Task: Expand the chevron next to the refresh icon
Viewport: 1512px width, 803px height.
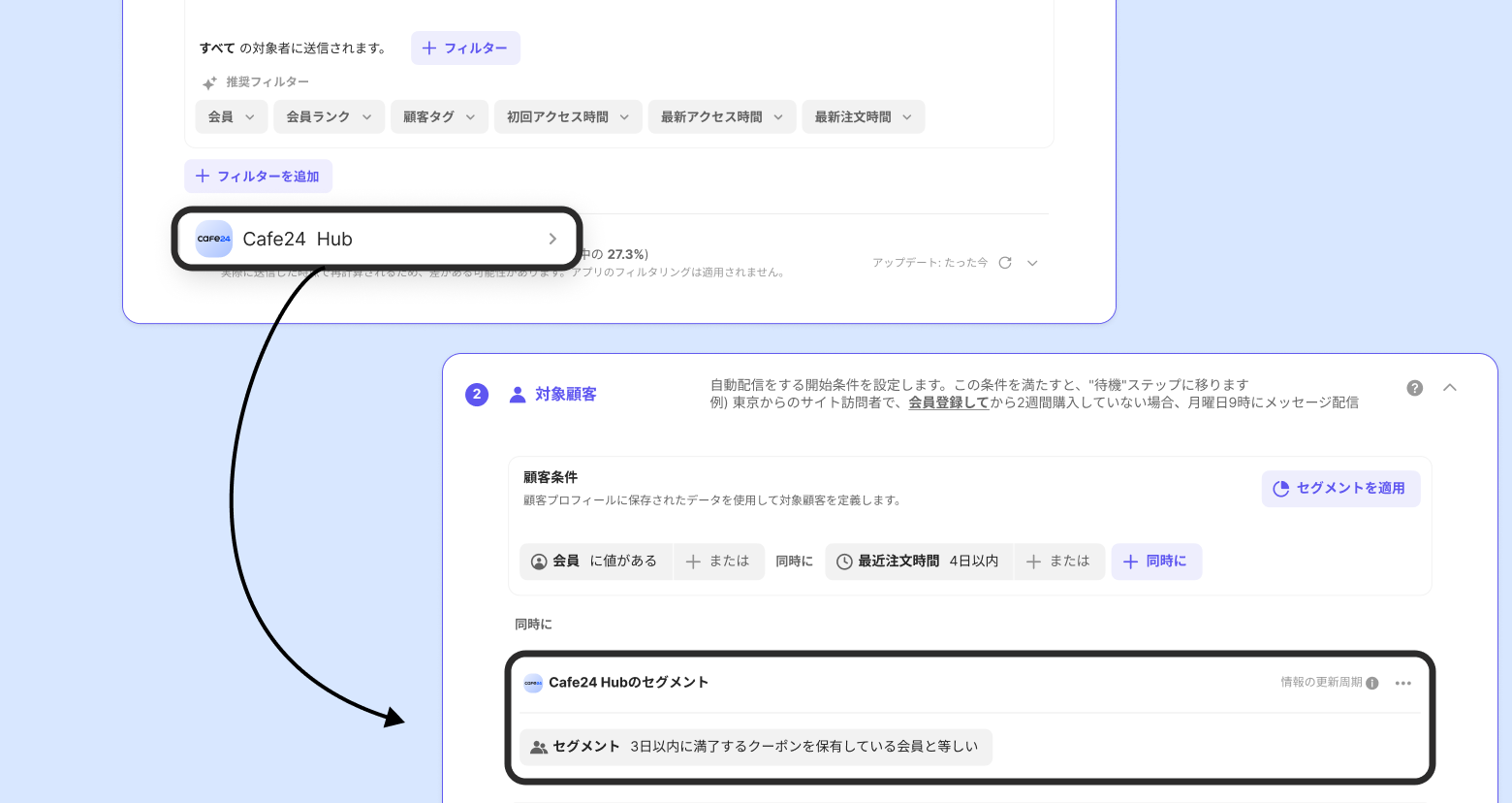Action: [1032, 263]
